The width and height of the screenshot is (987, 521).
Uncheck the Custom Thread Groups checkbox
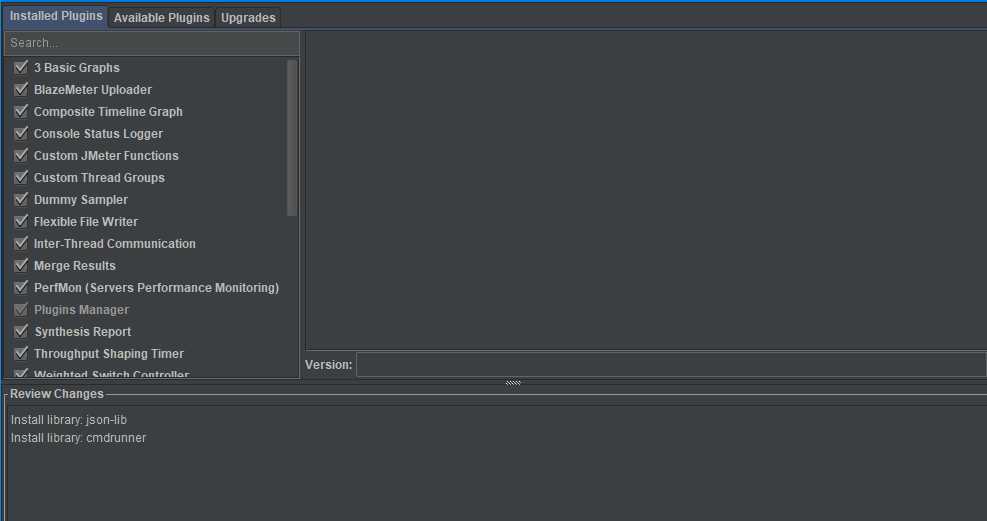(x=21, y=177)
